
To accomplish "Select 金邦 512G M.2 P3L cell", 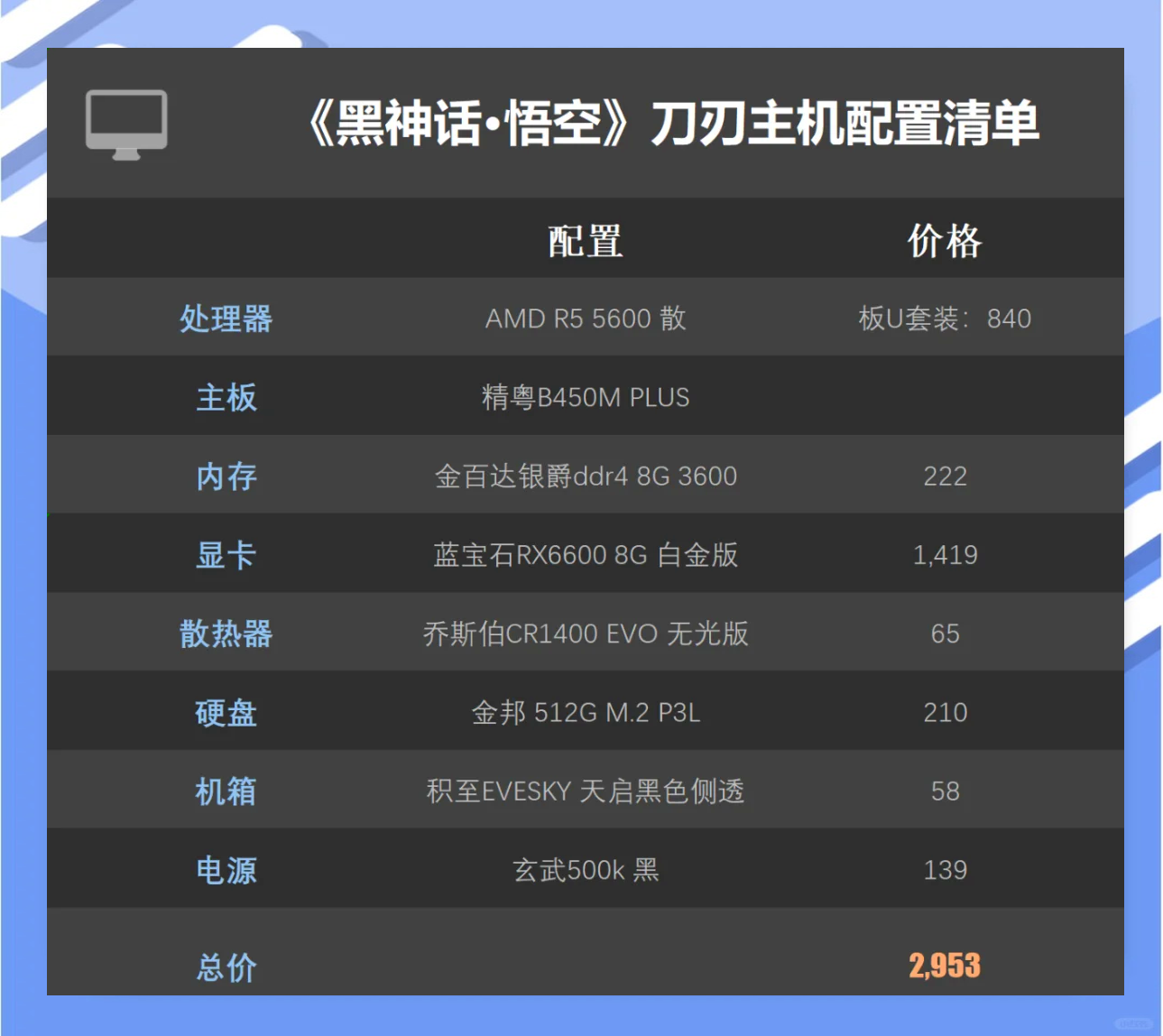I will pos(586,713).
